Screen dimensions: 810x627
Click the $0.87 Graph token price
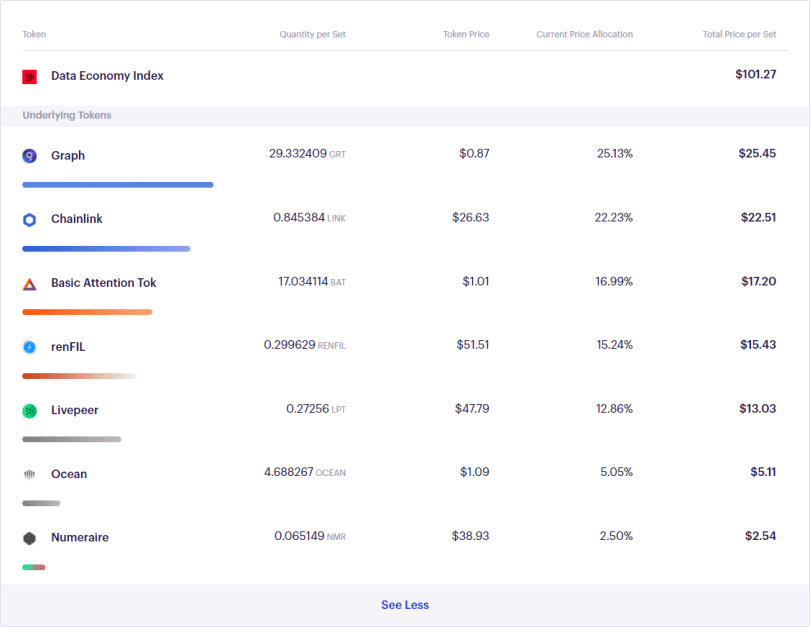point(474,153)
